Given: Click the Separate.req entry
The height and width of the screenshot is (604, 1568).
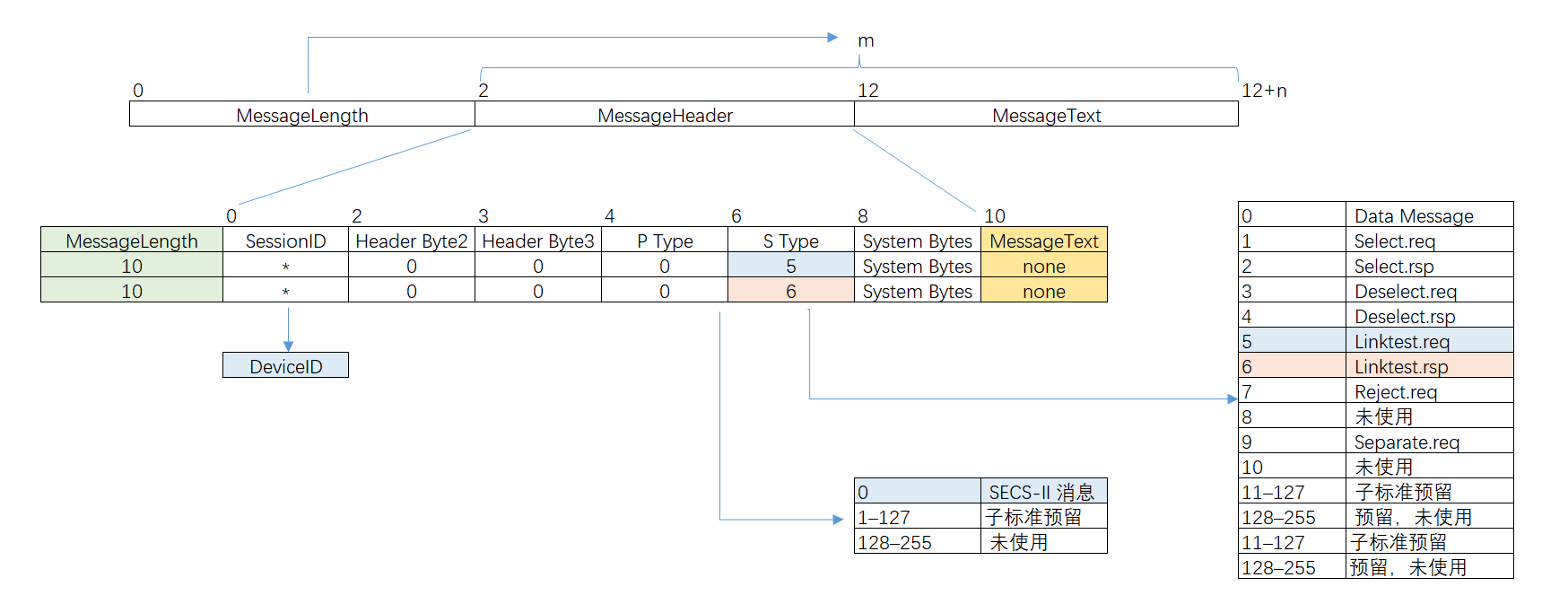Looking at the screenshot, I should 1407,442.
